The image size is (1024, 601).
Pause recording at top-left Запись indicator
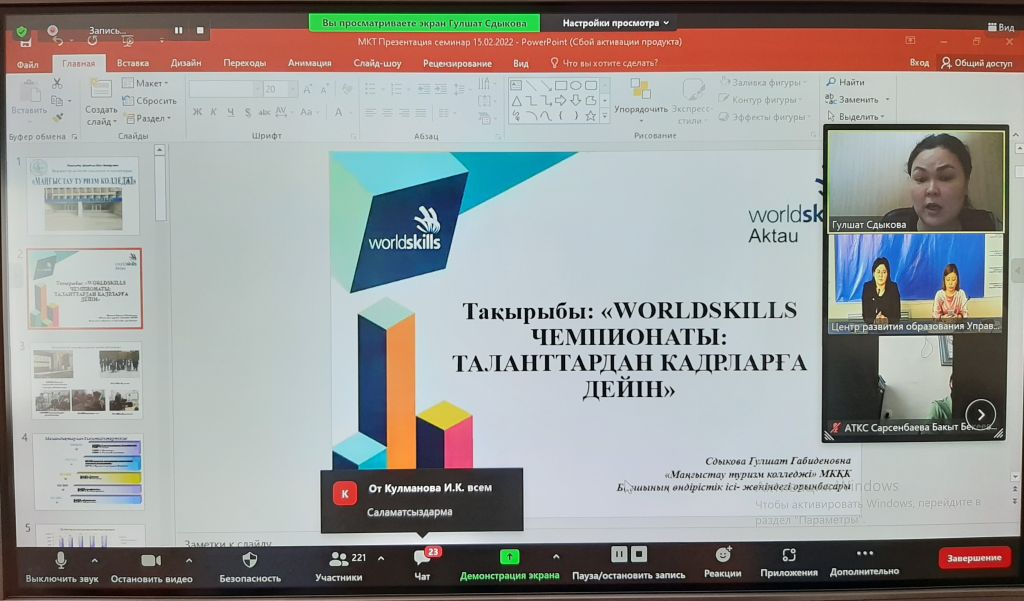click(x=178, y=30)
